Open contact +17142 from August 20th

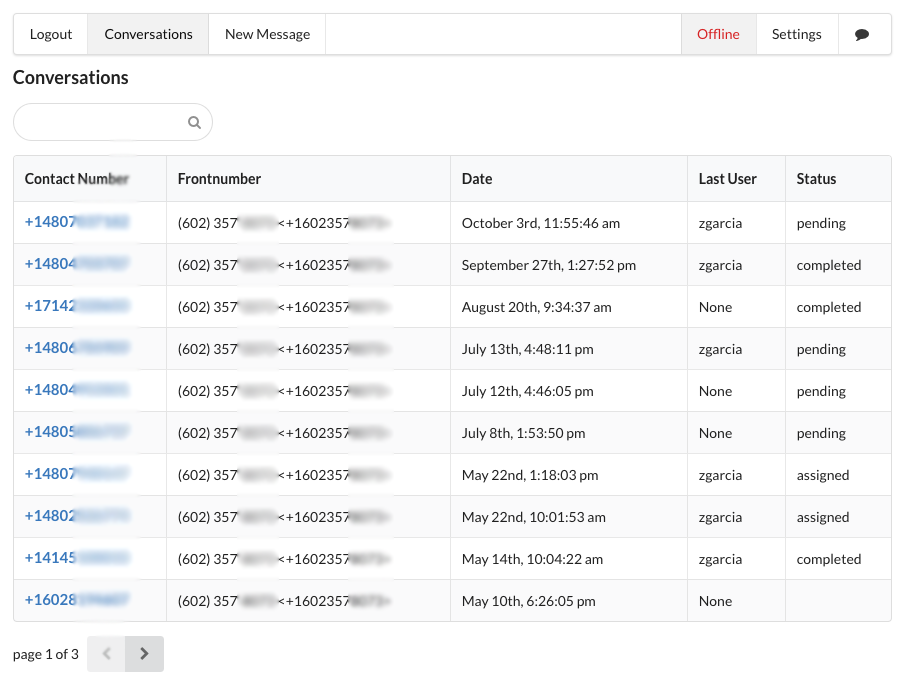coord(76,306)
